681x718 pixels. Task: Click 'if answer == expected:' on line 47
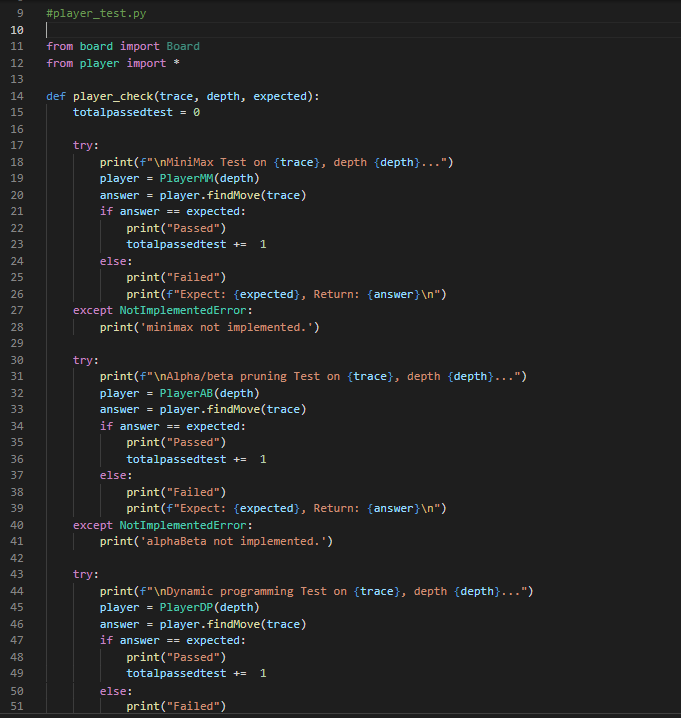173,640
